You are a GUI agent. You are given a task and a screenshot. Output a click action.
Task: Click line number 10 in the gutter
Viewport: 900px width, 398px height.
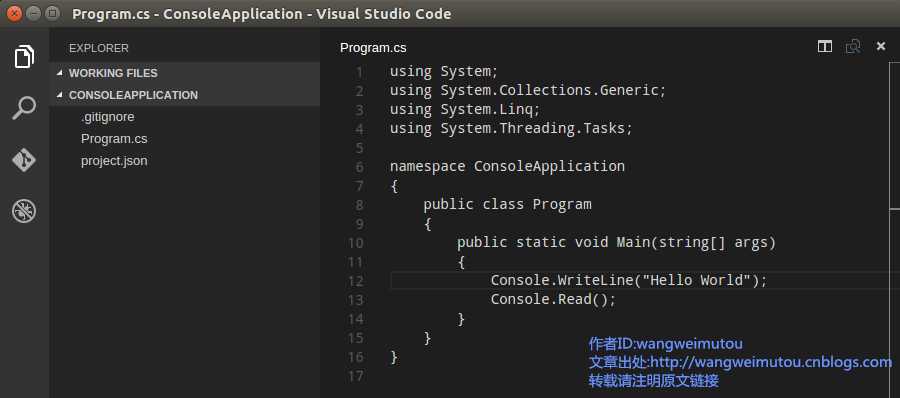point(356,243)
